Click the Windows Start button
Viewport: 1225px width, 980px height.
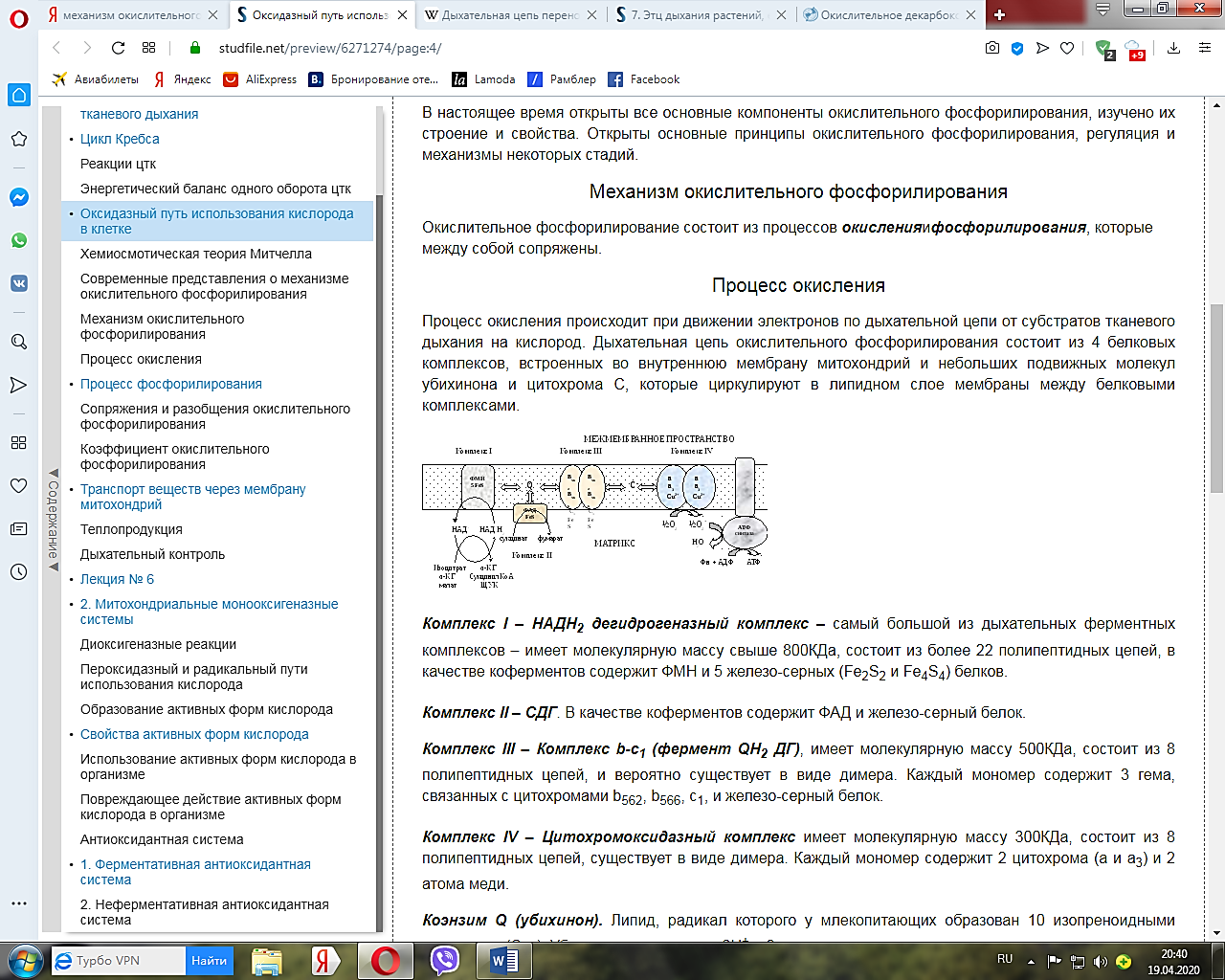pos(25,960)
